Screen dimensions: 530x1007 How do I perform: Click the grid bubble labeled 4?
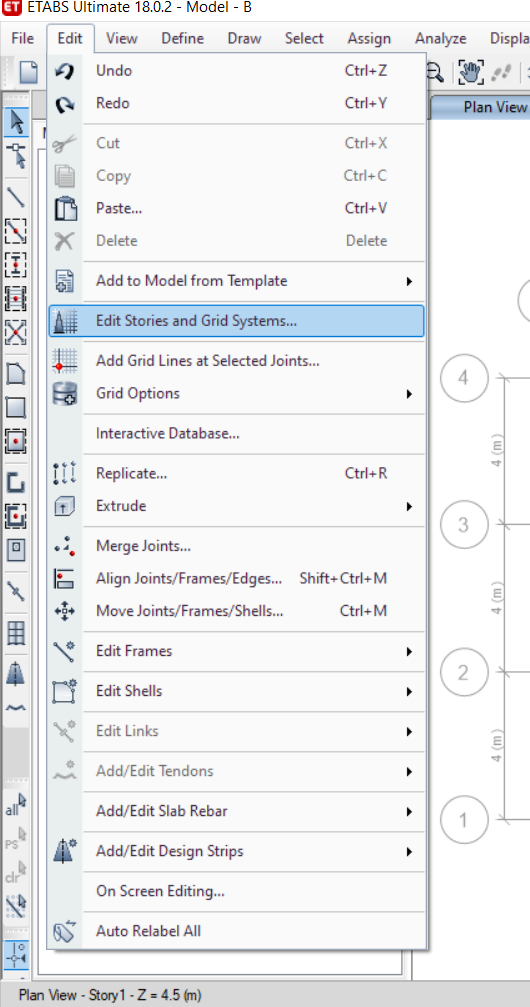pos(464,378)
